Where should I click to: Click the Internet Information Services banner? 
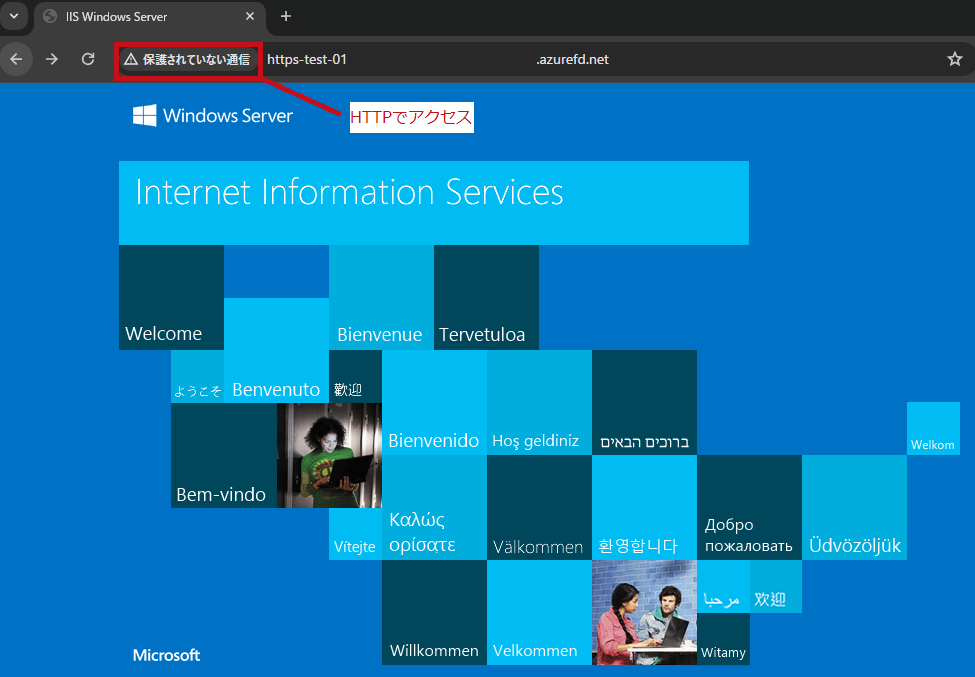(433, 203)
